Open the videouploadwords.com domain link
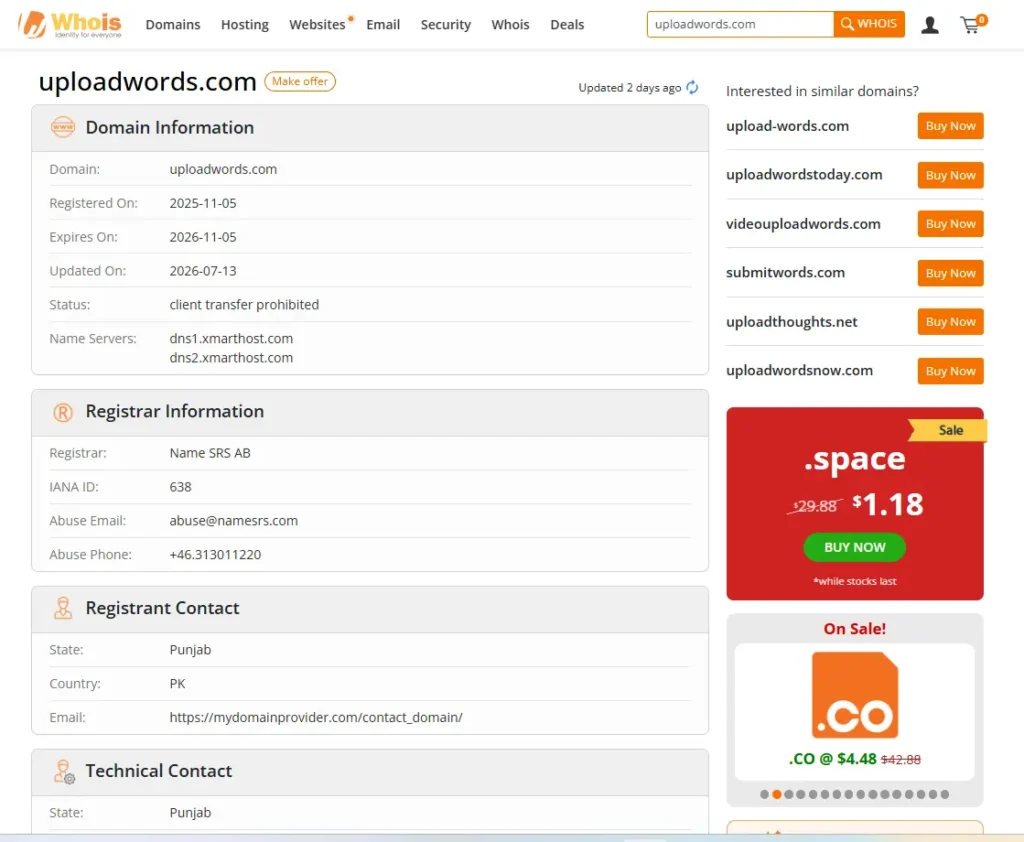This screenshot has width=1024, height=842. (803, 224)
